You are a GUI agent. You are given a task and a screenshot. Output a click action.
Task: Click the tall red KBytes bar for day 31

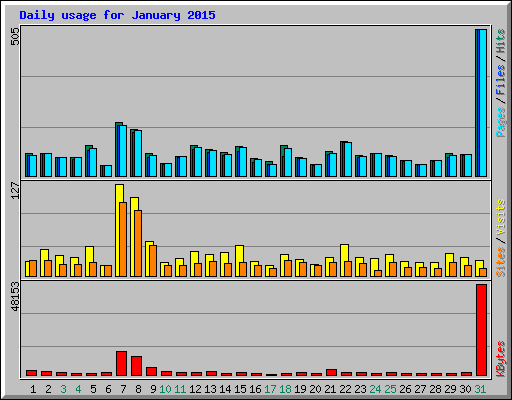(481, 330)
